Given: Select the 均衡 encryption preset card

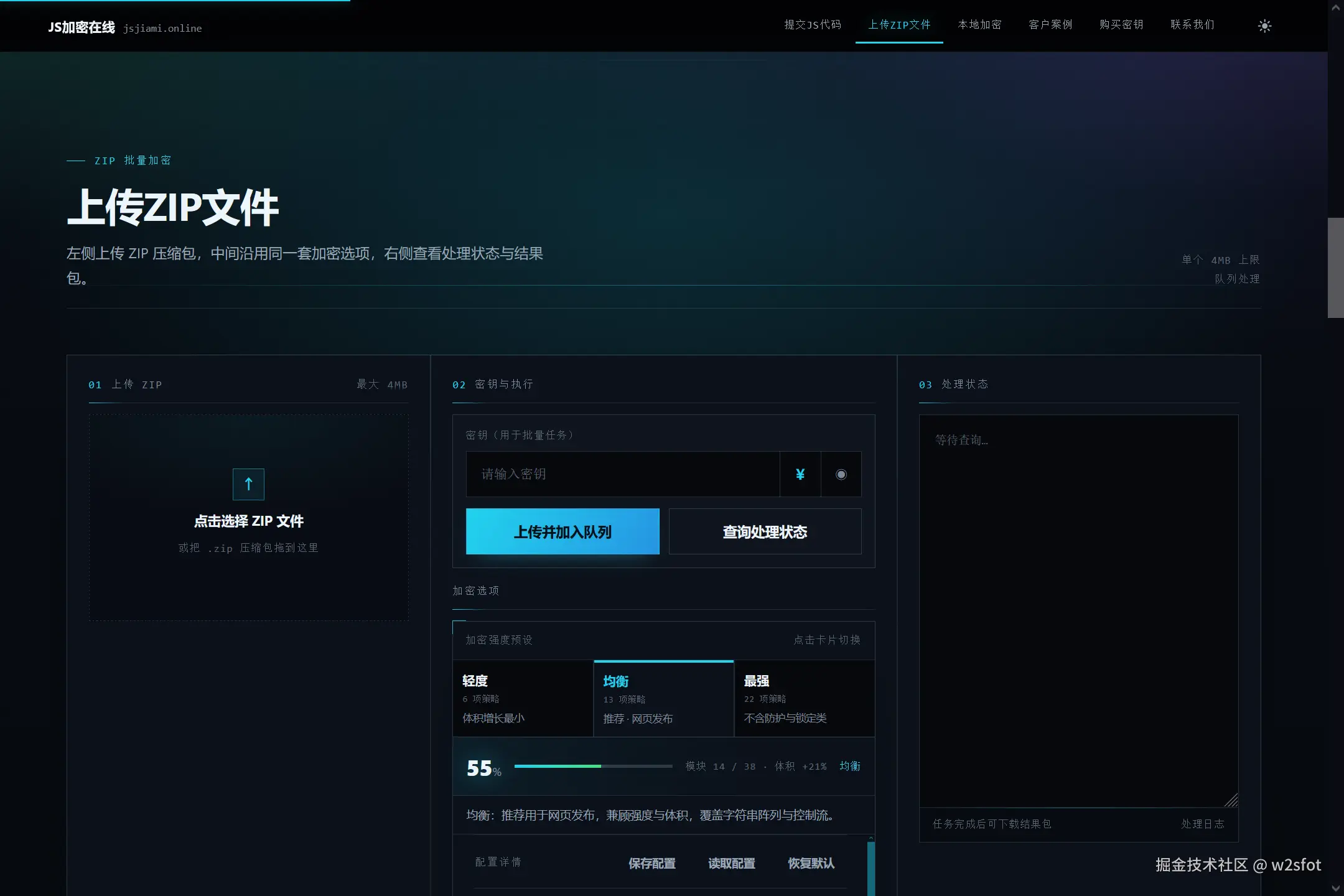Looking at the screenshot, I should pos(664,699).
